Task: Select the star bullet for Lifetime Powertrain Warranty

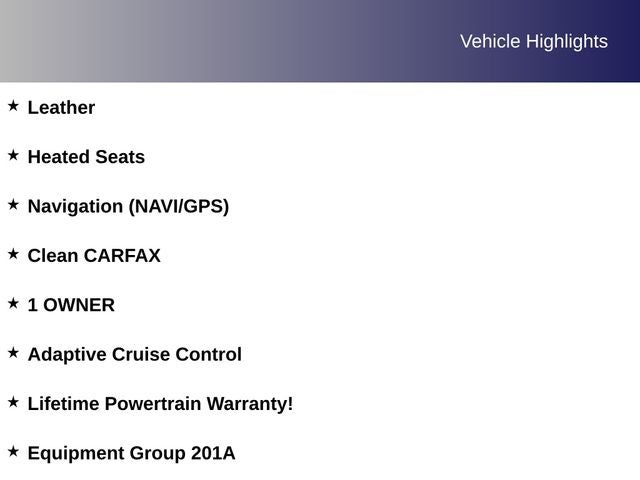Action: tap(13, 401)
